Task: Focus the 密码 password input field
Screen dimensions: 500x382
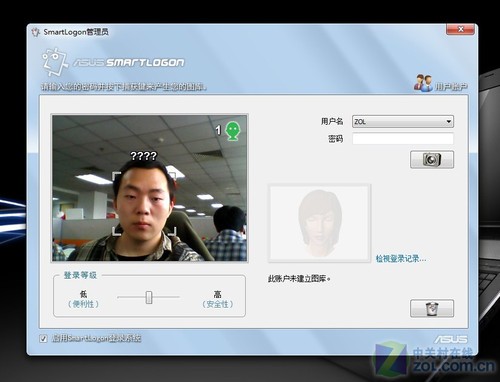Action: [403, 138]
